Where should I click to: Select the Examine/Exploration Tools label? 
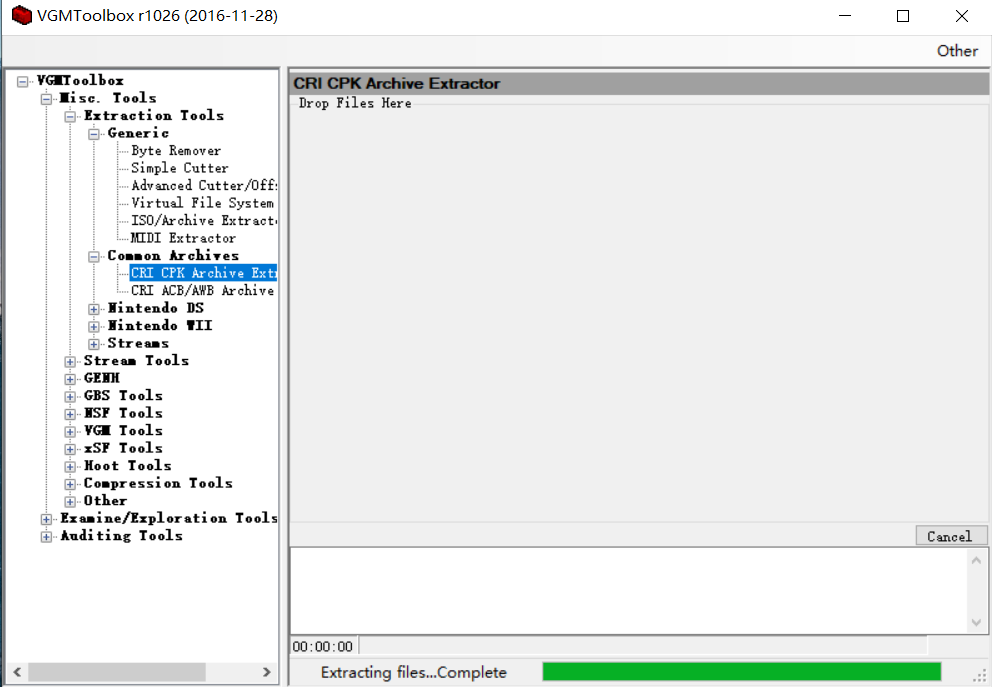coord(168,518)
